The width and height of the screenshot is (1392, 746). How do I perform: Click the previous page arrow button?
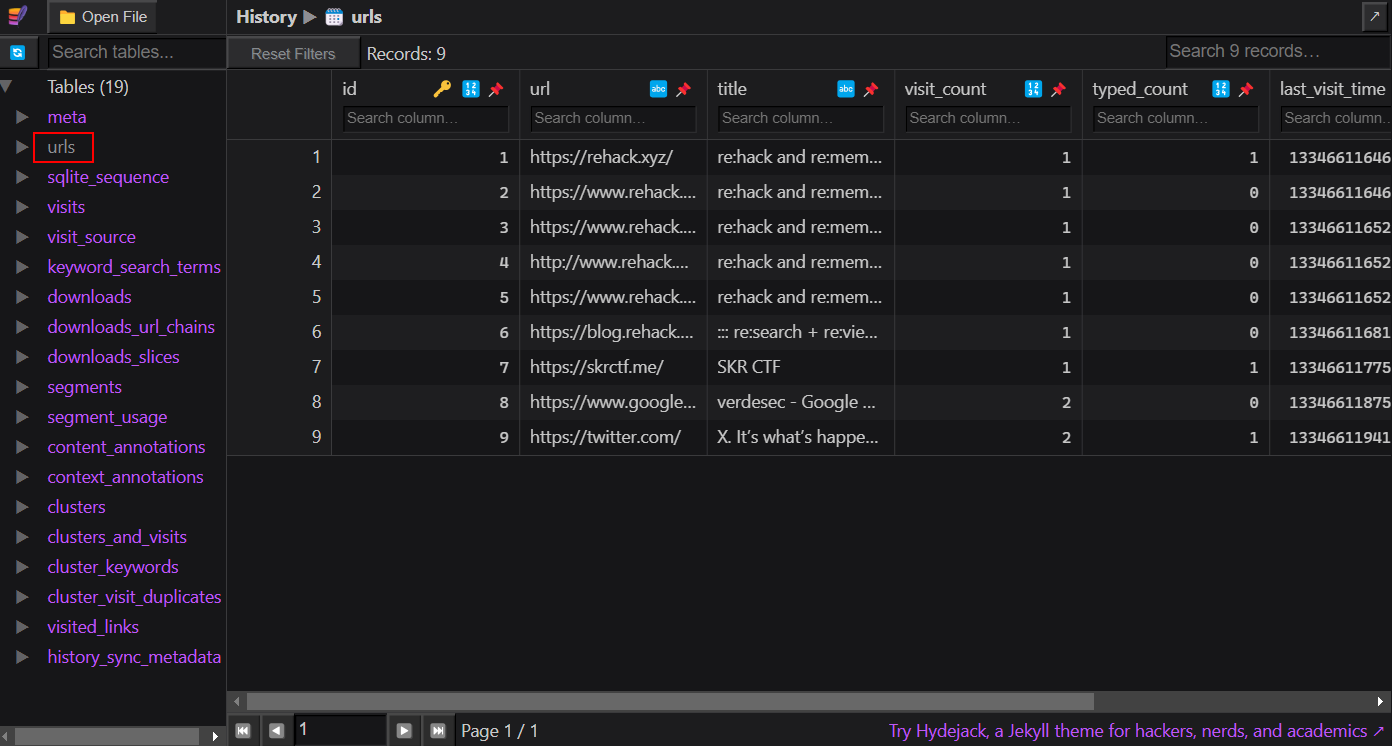point(276,731)
